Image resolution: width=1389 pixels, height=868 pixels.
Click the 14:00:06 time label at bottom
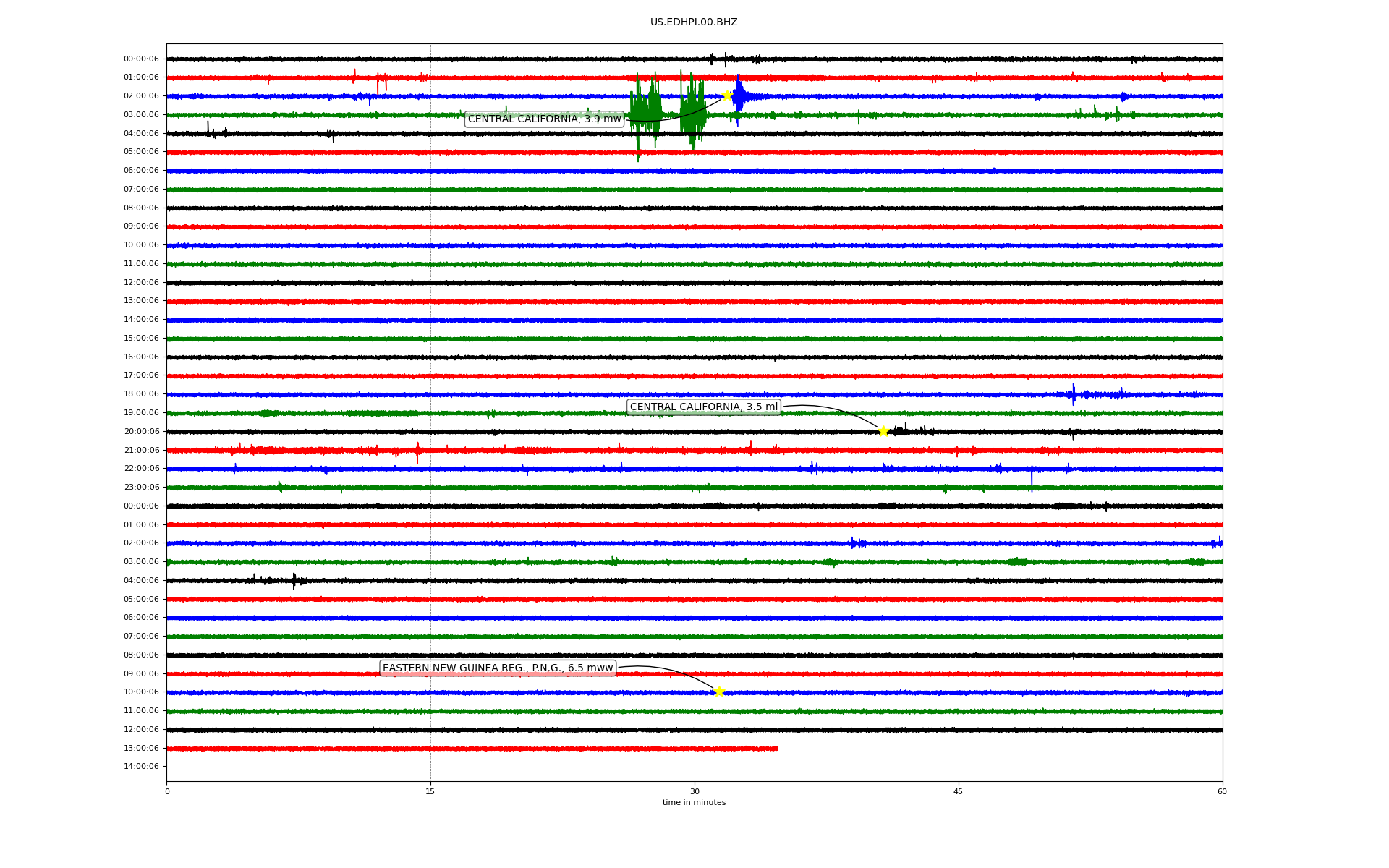(x=141, y=767)
